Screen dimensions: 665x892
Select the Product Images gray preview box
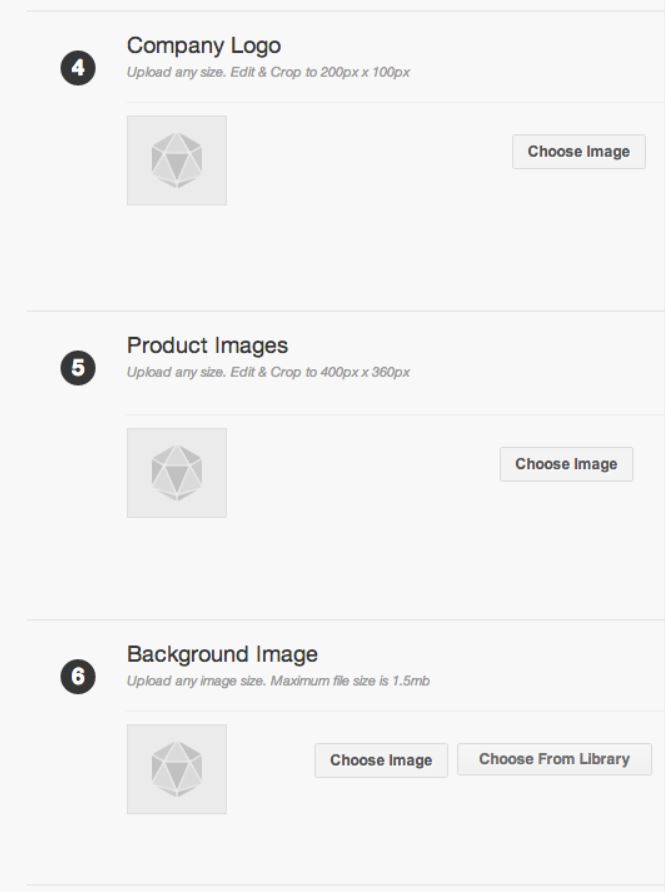tap(177, 473)
